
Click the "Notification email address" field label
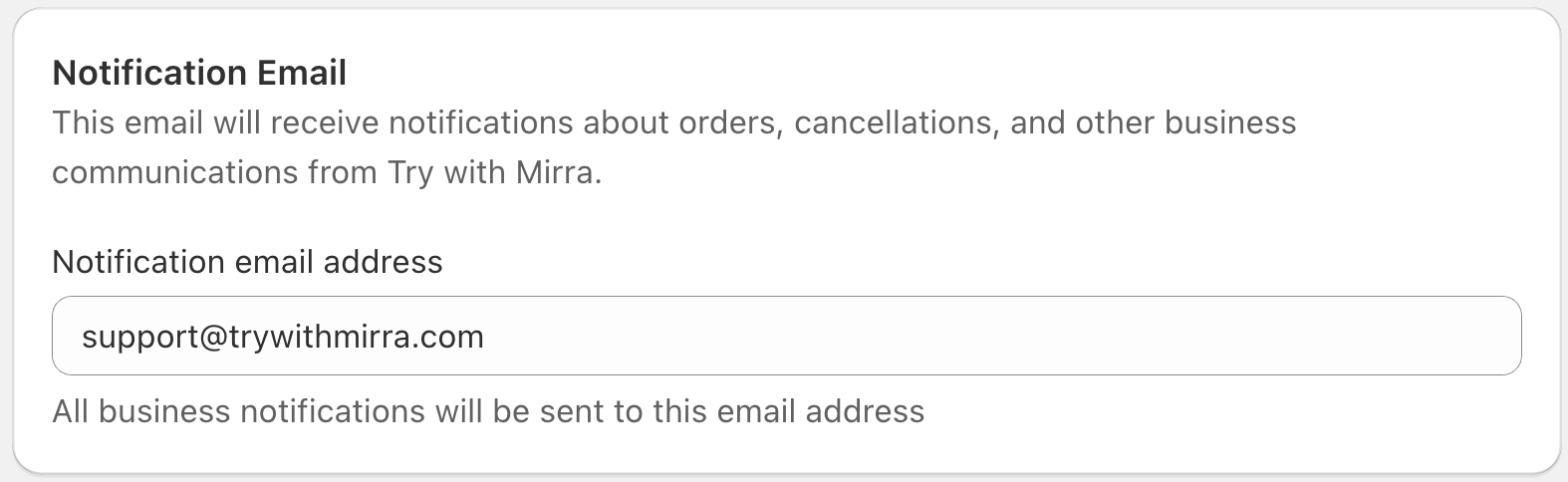(x=247, y=262)
